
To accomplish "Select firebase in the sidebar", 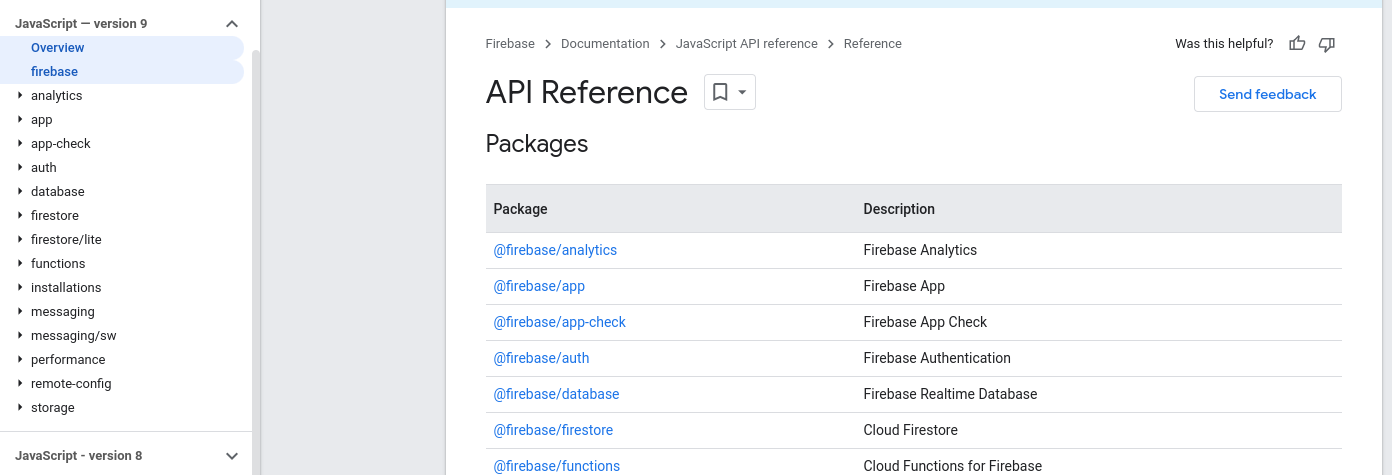I will coord(54,72).
